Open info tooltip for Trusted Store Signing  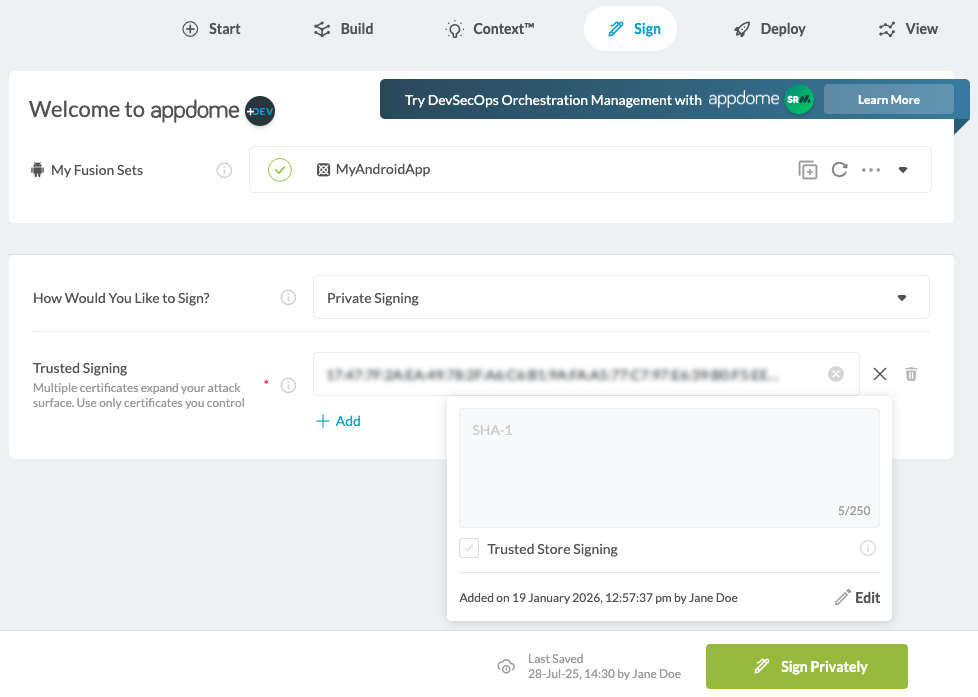[867, 548]
